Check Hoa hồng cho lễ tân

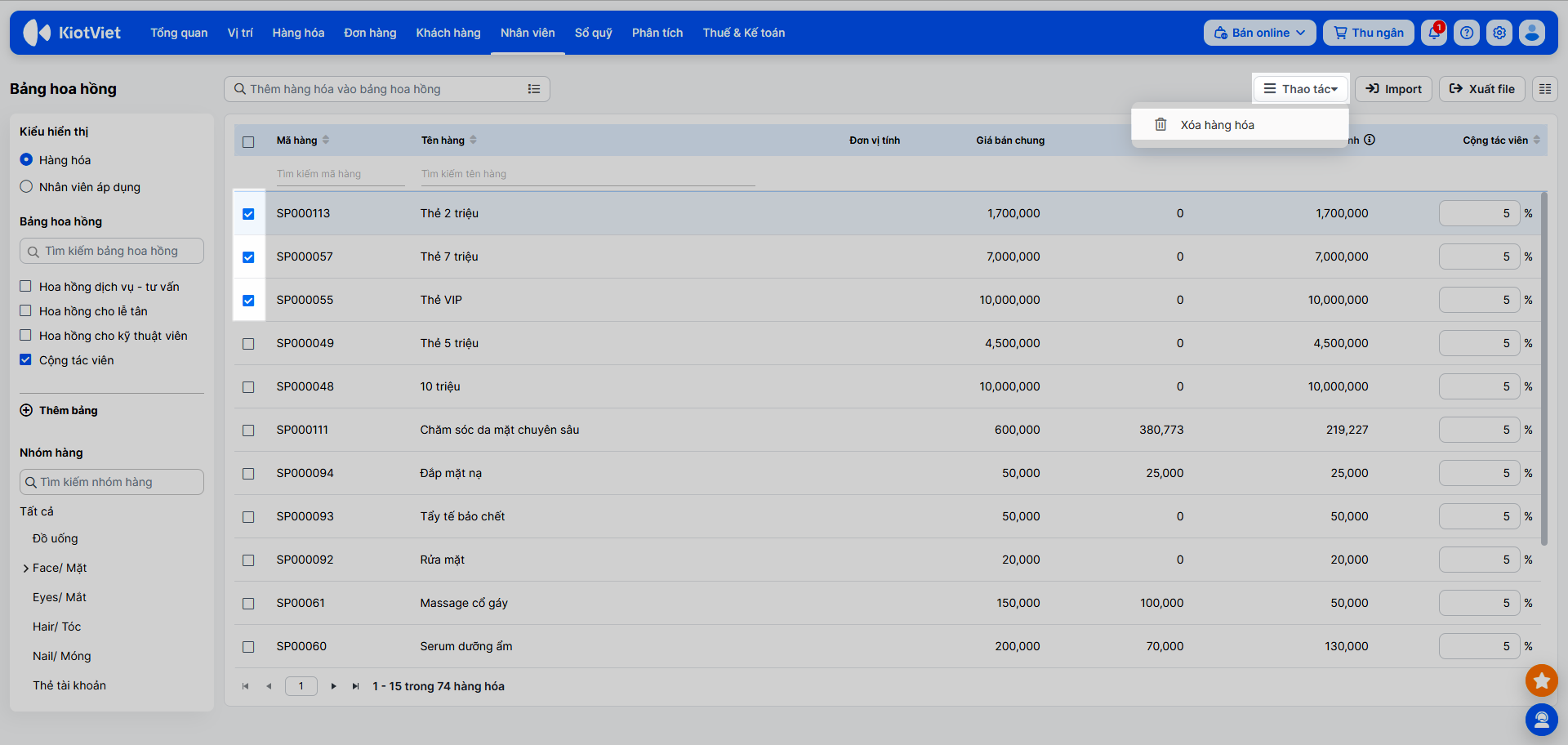click(25, 310)
